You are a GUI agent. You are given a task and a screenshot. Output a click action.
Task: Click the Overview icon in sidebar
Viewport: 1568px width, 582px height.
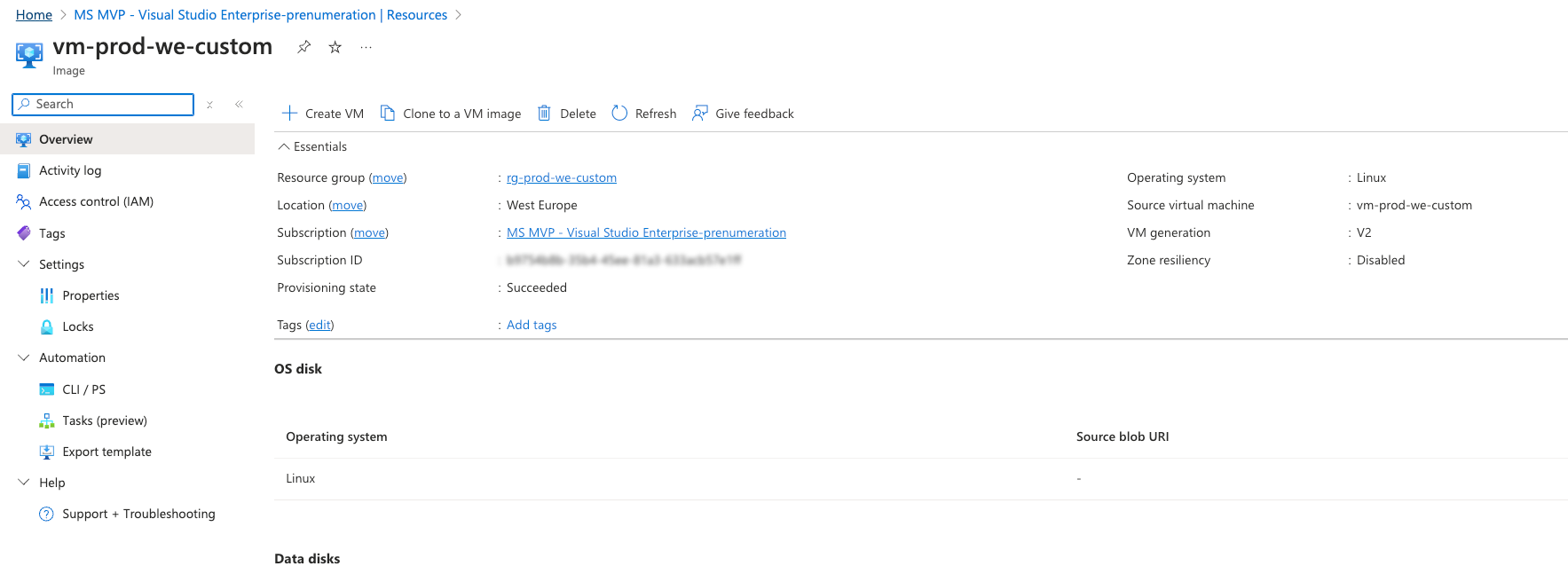click(x=24, y=139)
